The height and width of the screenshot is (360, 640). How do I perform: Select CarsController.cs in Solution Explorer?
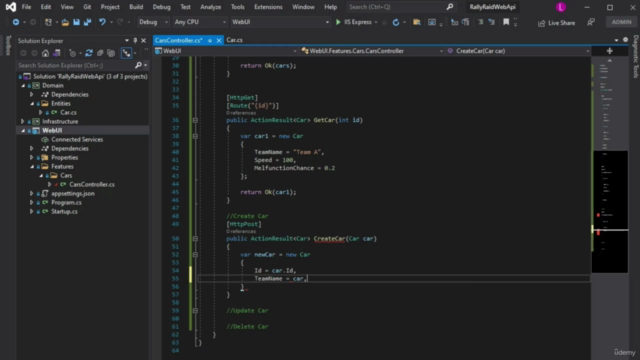pyautogui.click(x=92, y=184)
